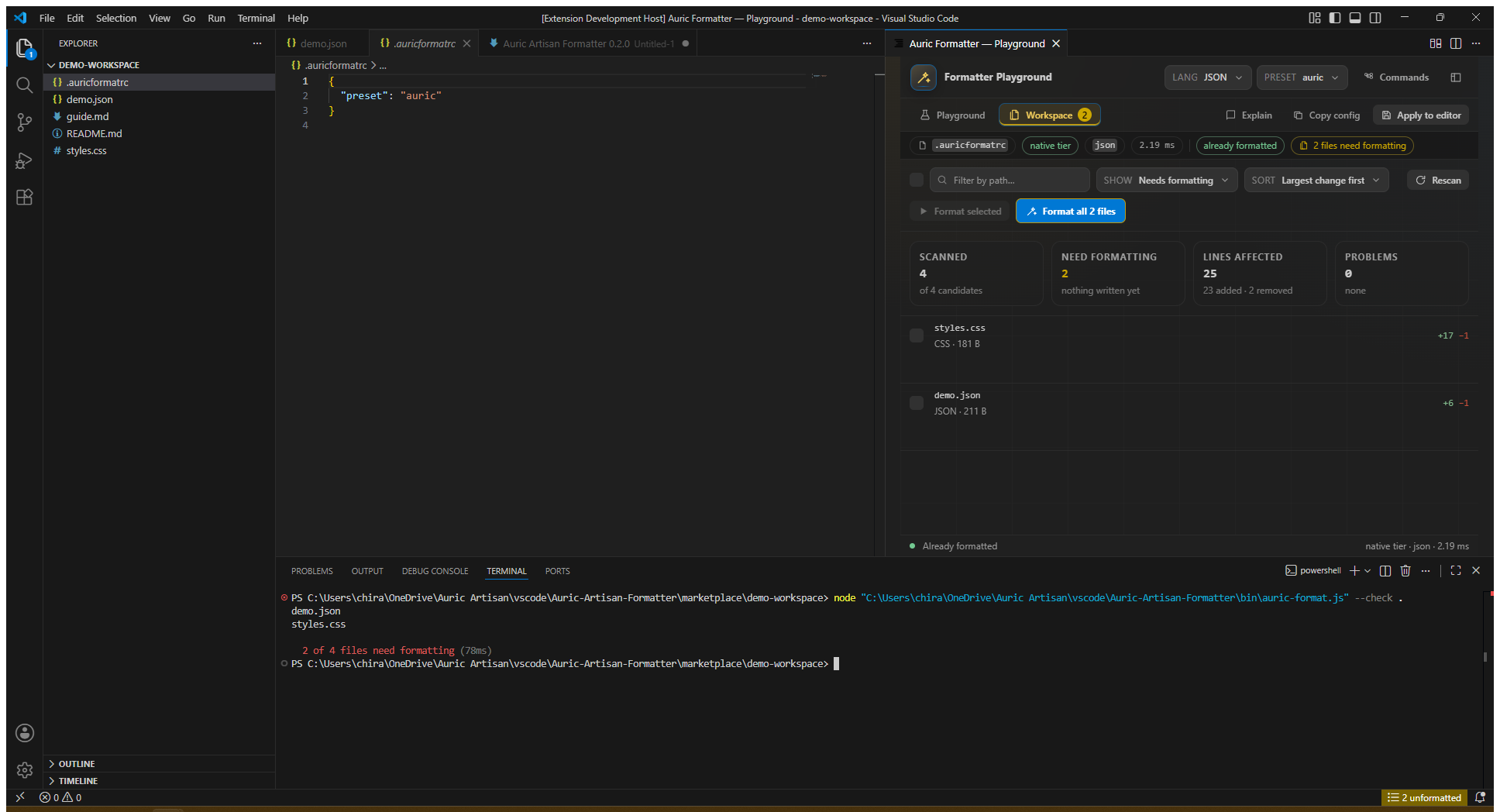Customize layout icon in title bar

(x=1315, y=18)
